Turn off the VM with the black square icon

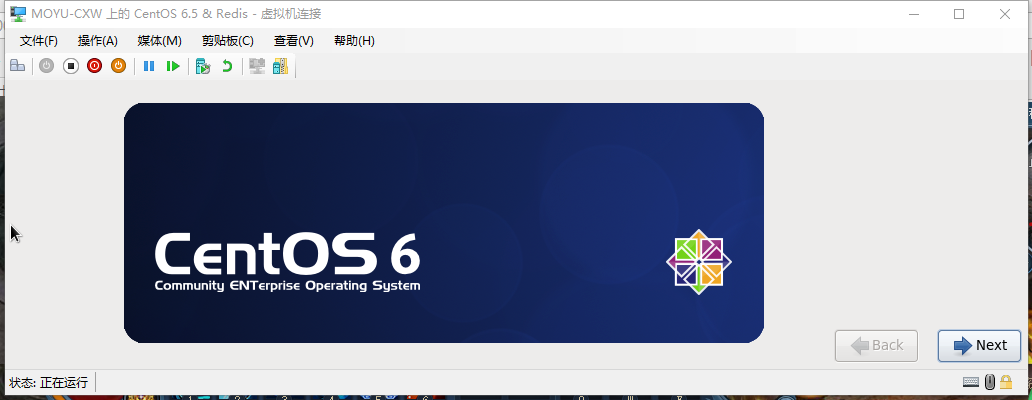pyautogui.click(x=70, y=66)
